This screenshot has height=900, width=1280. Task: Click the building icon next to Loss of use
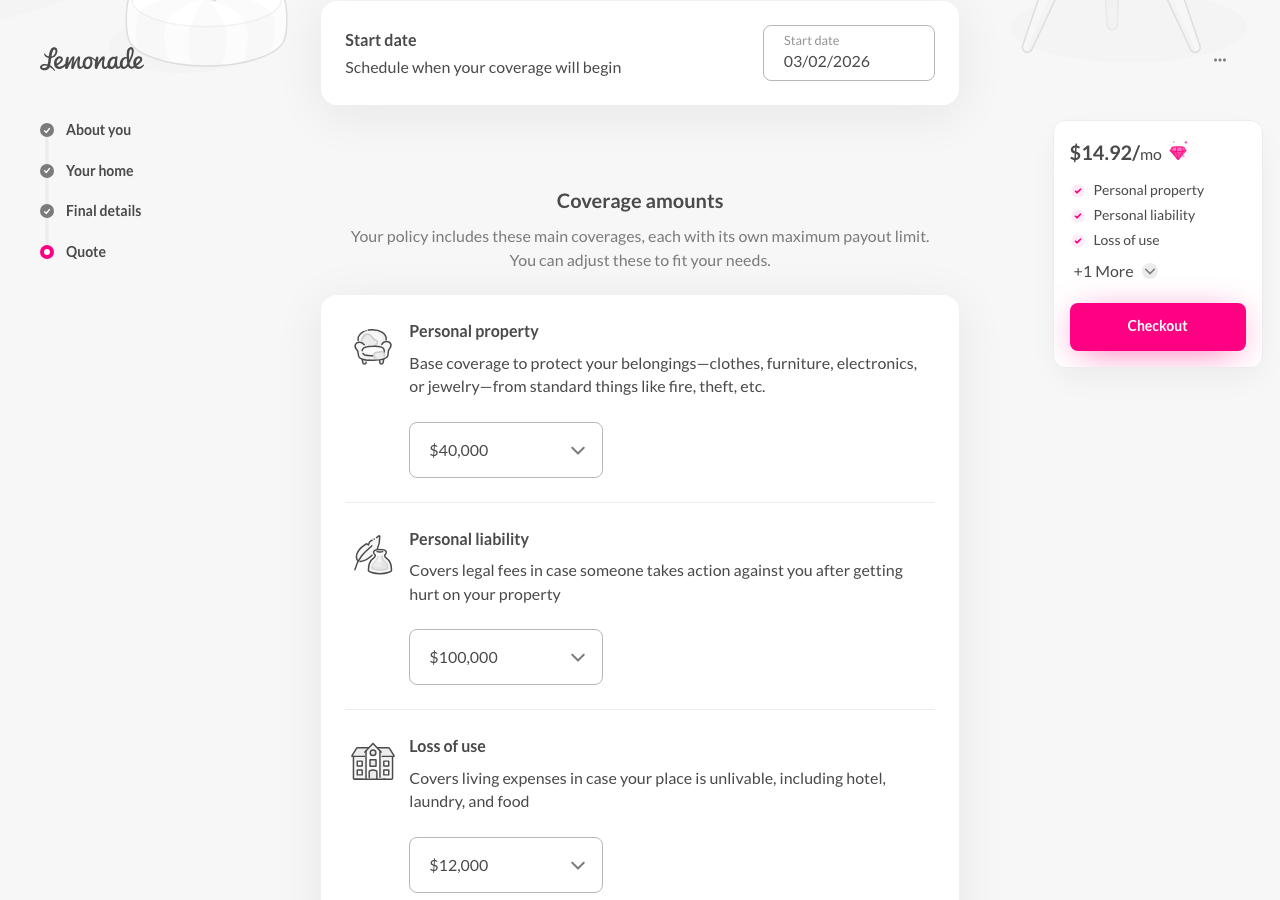click(372, 762)
